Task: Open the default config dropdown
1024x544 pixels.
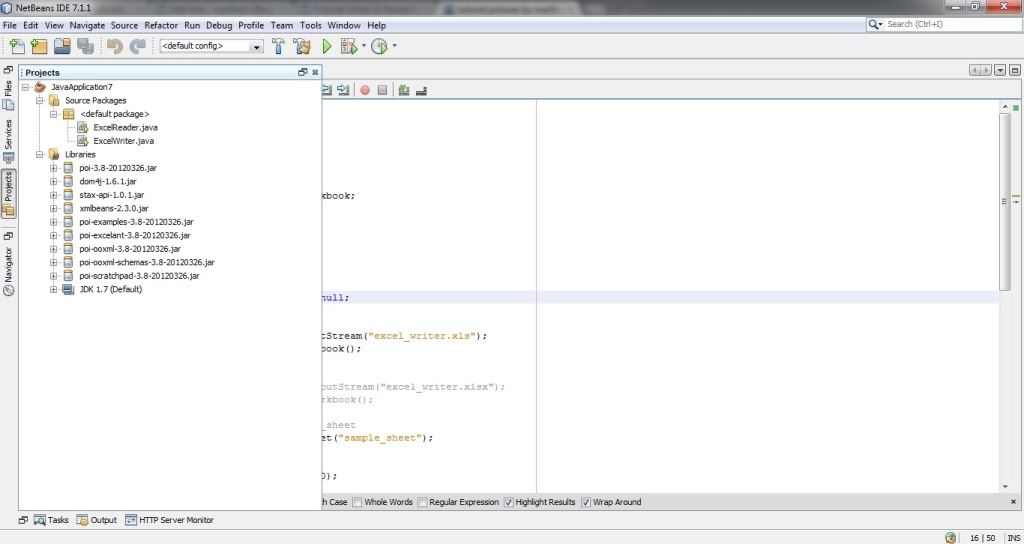Action: click(x=257, y=46)
